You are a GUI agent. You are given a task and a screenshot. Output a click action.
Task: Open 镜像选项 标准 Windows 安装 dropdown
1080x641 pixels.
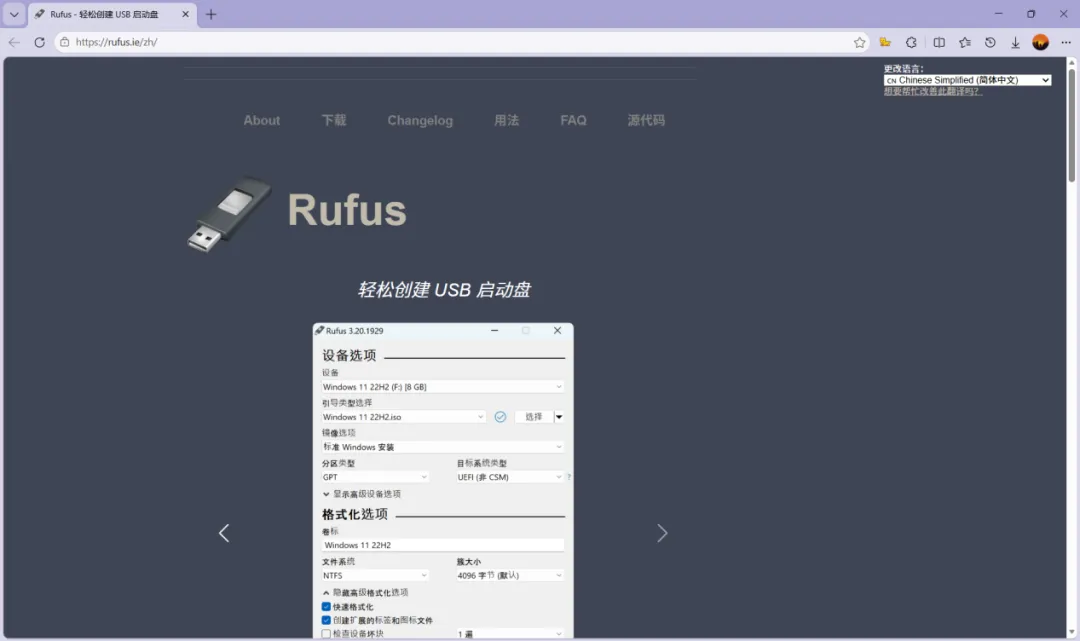[442, 447]
